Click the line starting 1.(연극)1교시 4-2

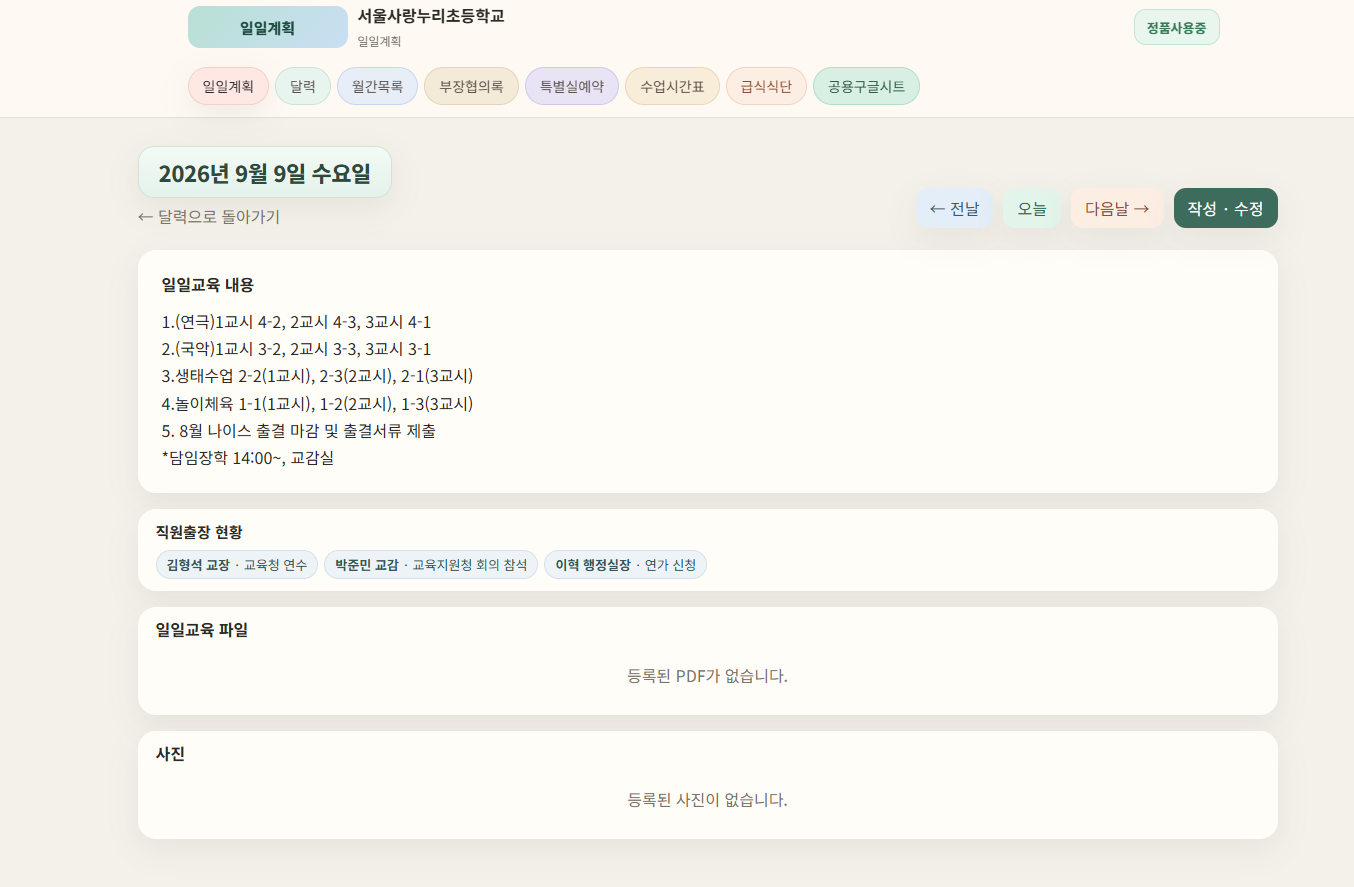tap(296, 322)
